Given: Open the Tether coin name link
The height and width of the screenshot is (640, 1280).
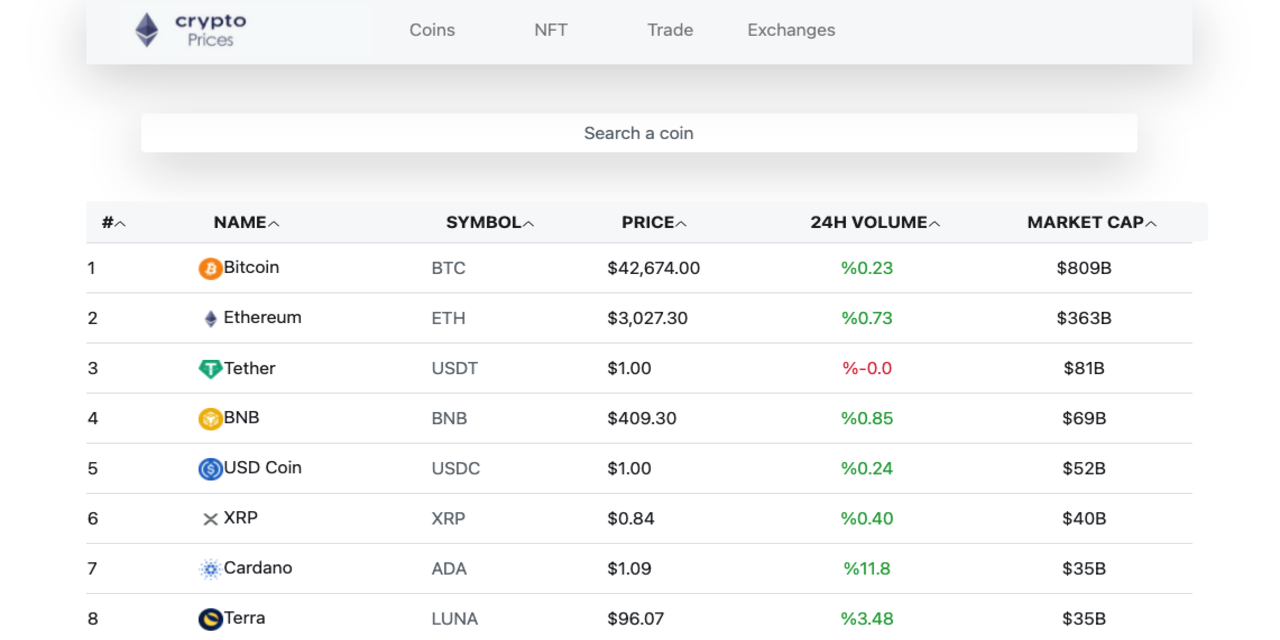Looking at the screenshot, I should (249, 368).
